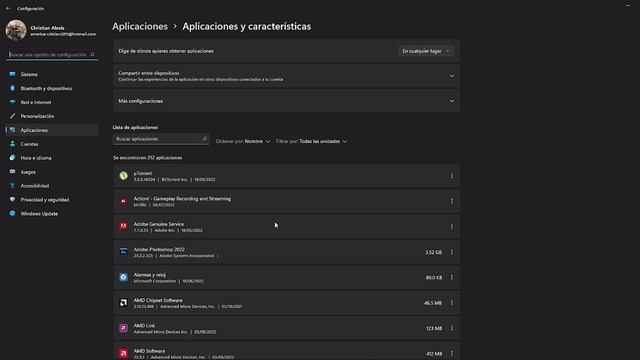Select Aplicaciones in the sidebar

[52, 130]
